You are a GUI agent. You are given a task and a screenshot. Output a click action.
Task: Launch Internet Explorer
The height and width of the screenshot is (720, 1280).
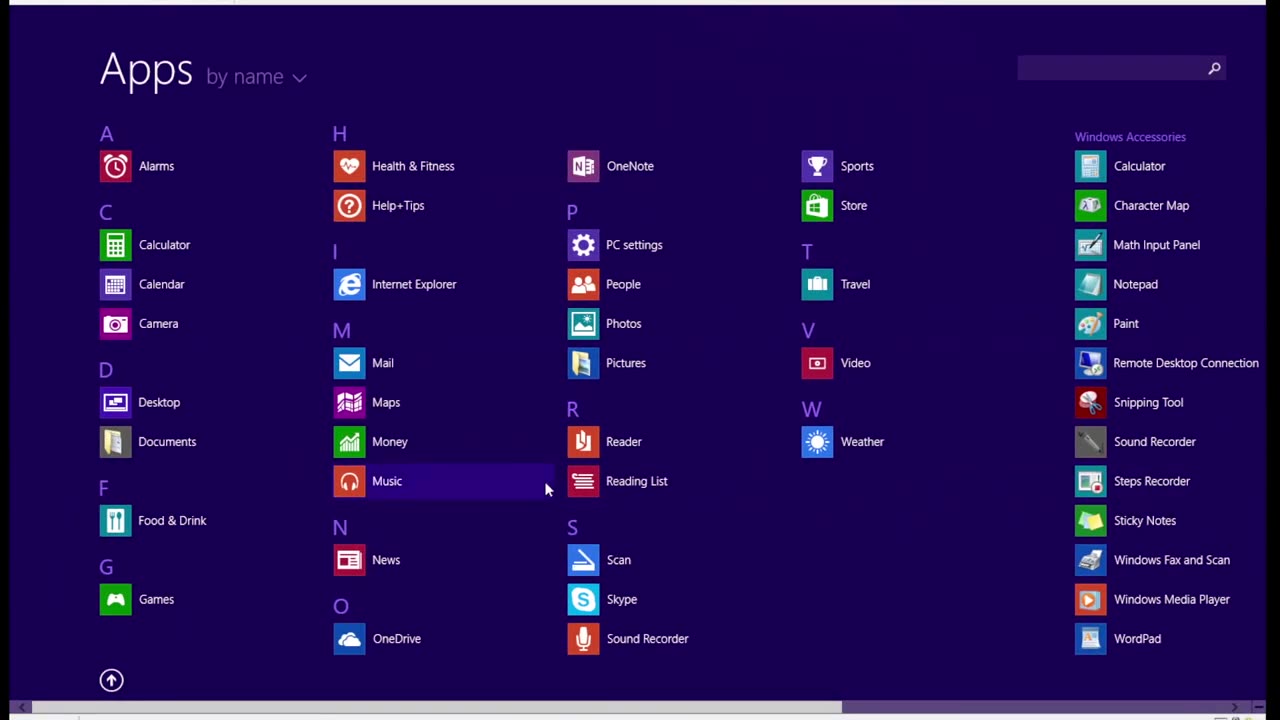349,284
